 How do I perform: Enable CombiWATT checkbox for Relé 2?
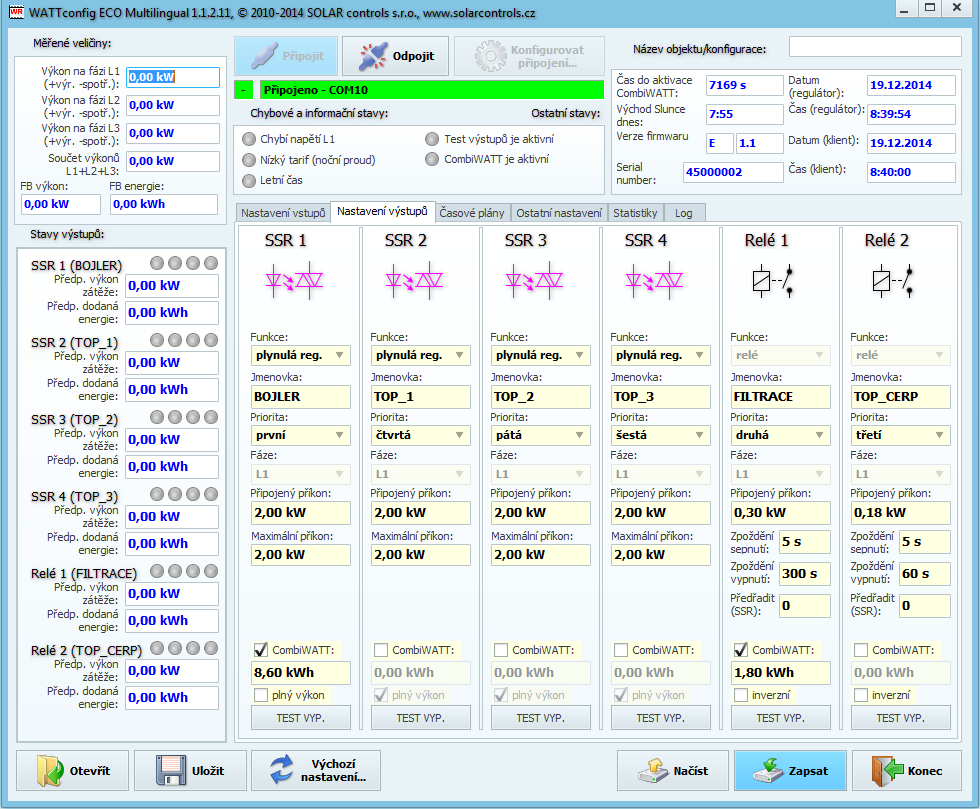[861, 650]
